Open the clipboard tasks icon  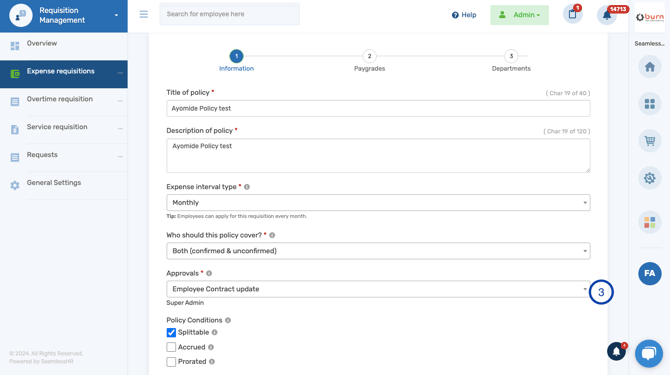[573, 15]
